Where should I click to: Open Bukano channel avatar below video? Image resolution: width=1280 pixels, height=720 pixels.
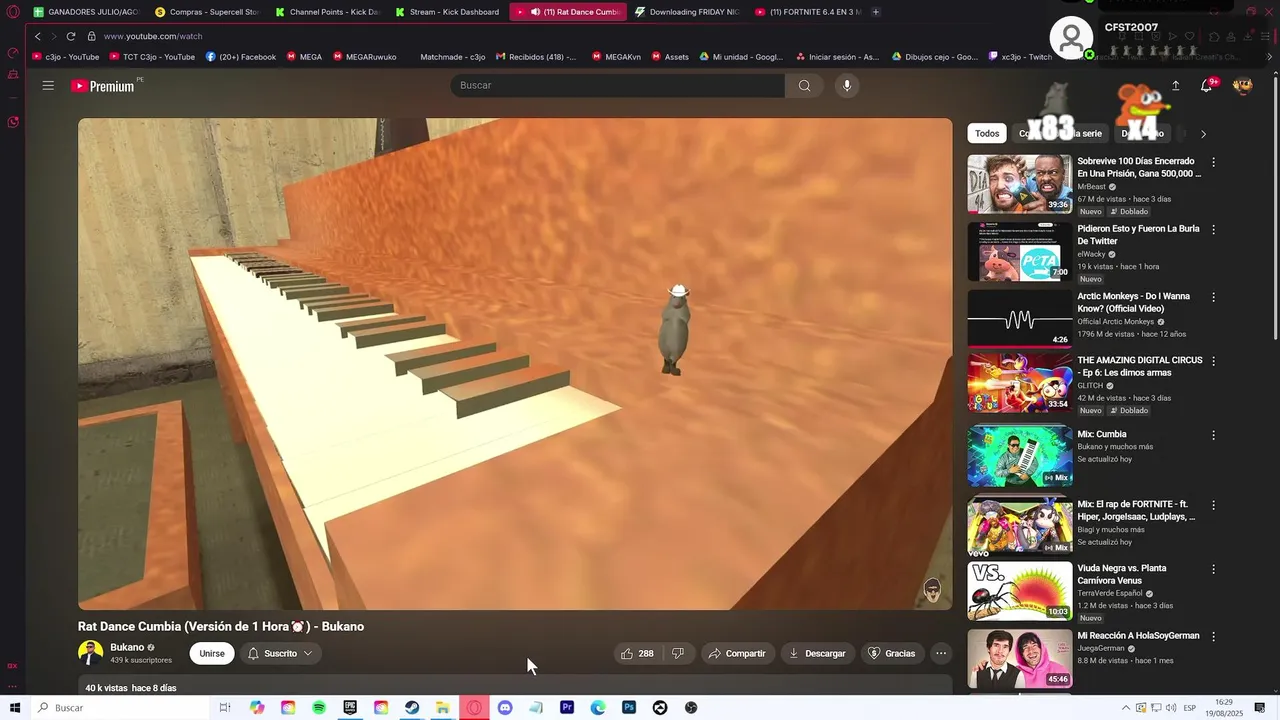pyautogui.click(x=90, y=653)
